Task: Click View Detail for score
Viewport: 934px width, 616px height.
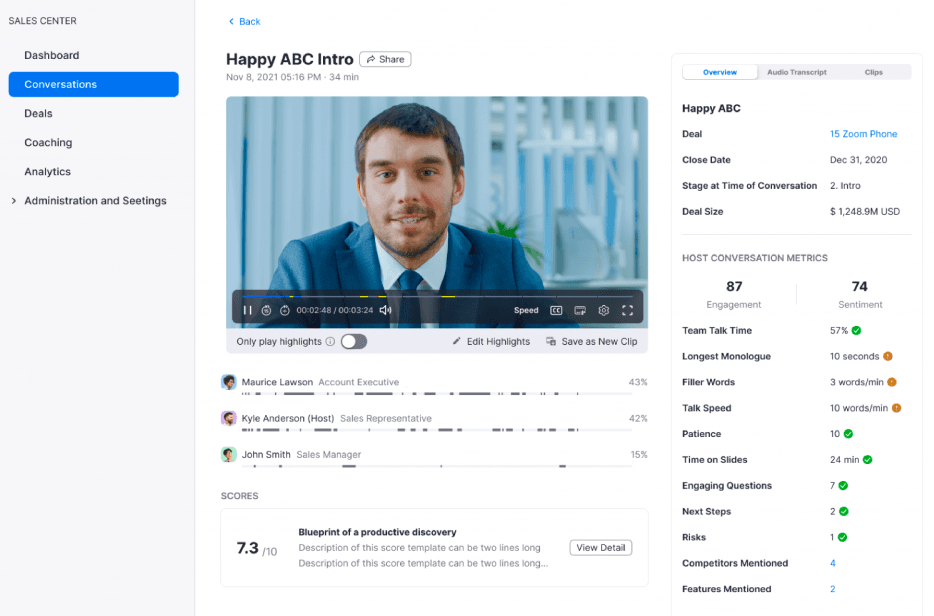Action: 601,547
